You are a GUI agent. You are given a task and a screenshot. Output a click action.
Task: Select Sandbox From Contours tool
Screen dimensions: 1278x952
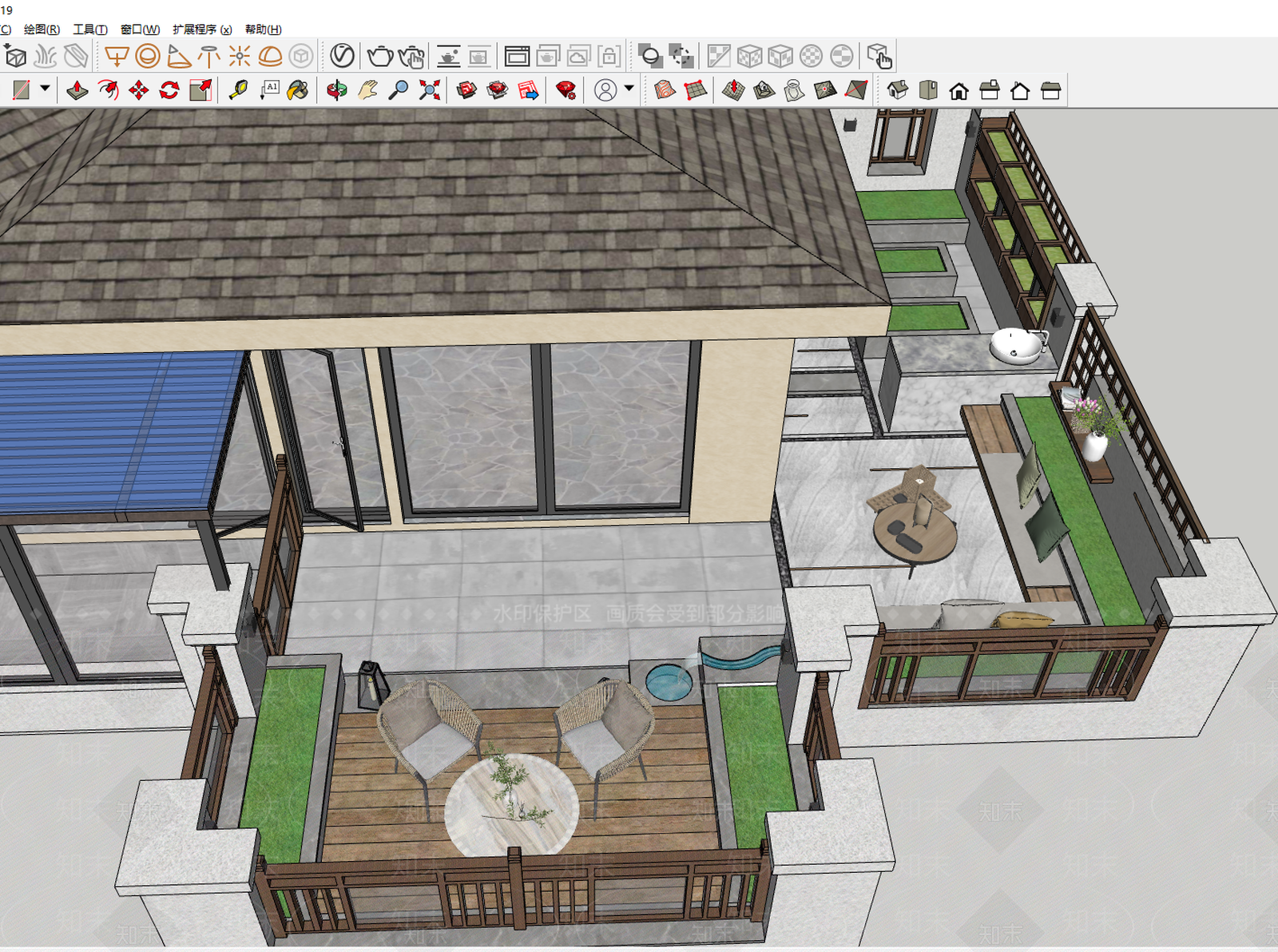click(665, 90)
